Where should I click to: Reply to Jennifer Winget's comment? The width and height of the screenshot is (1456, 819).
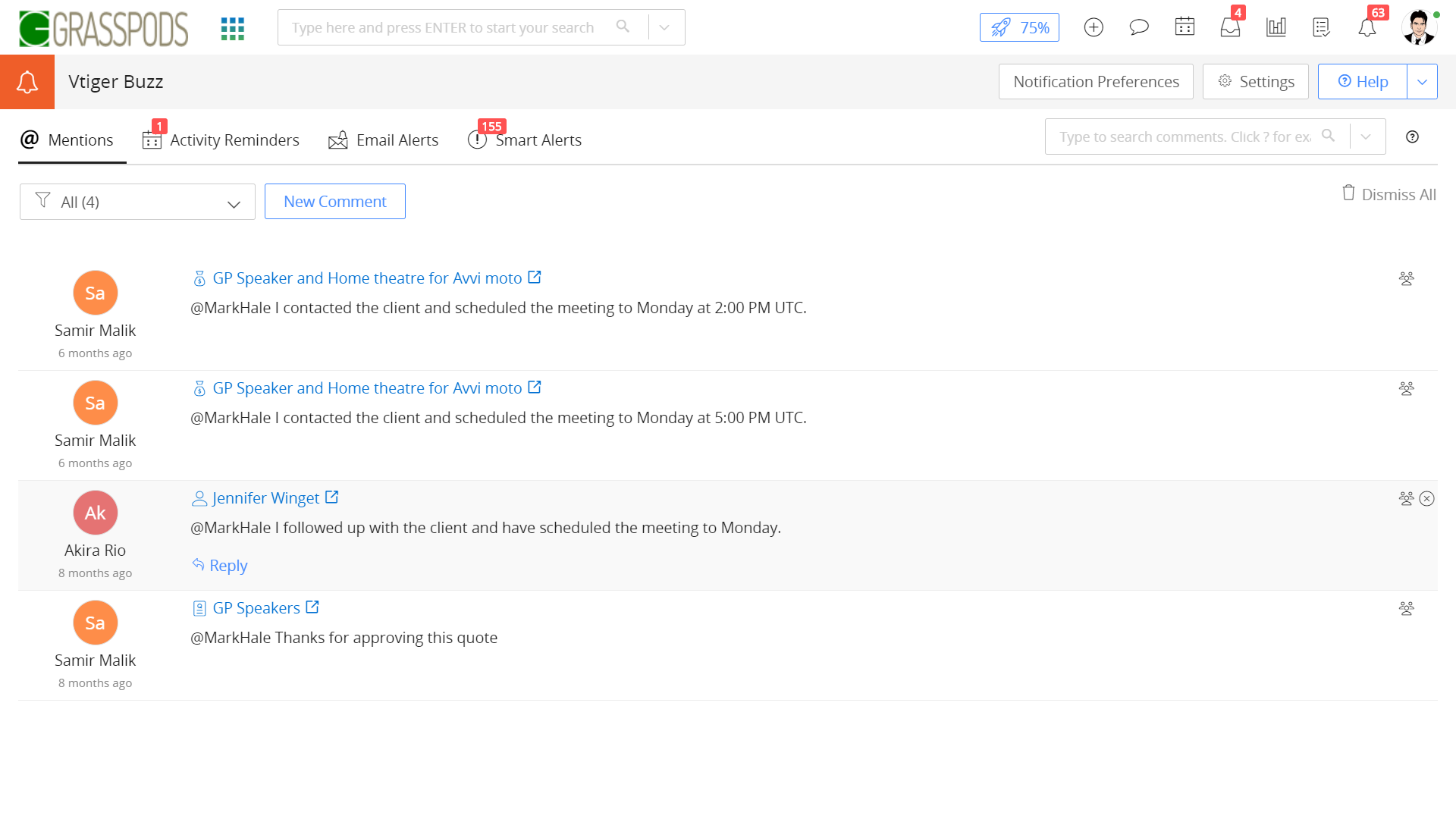coord(219,565)
